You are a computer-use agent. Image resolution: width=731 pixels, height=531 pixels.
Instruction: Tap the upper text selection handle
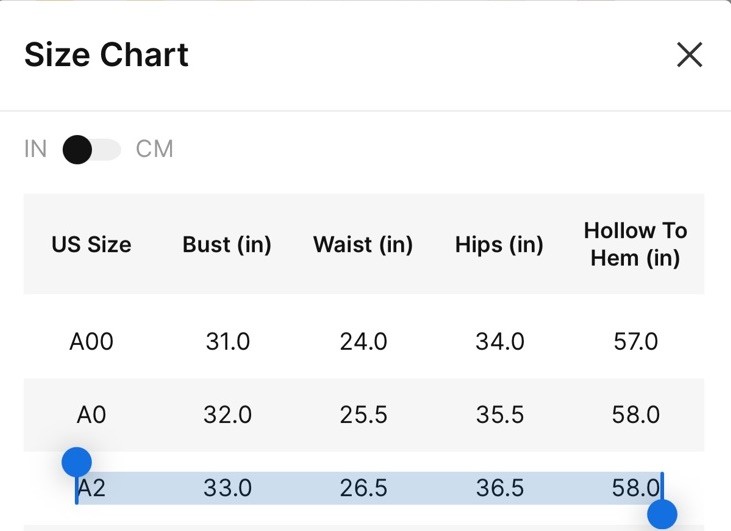pos(76,462)
